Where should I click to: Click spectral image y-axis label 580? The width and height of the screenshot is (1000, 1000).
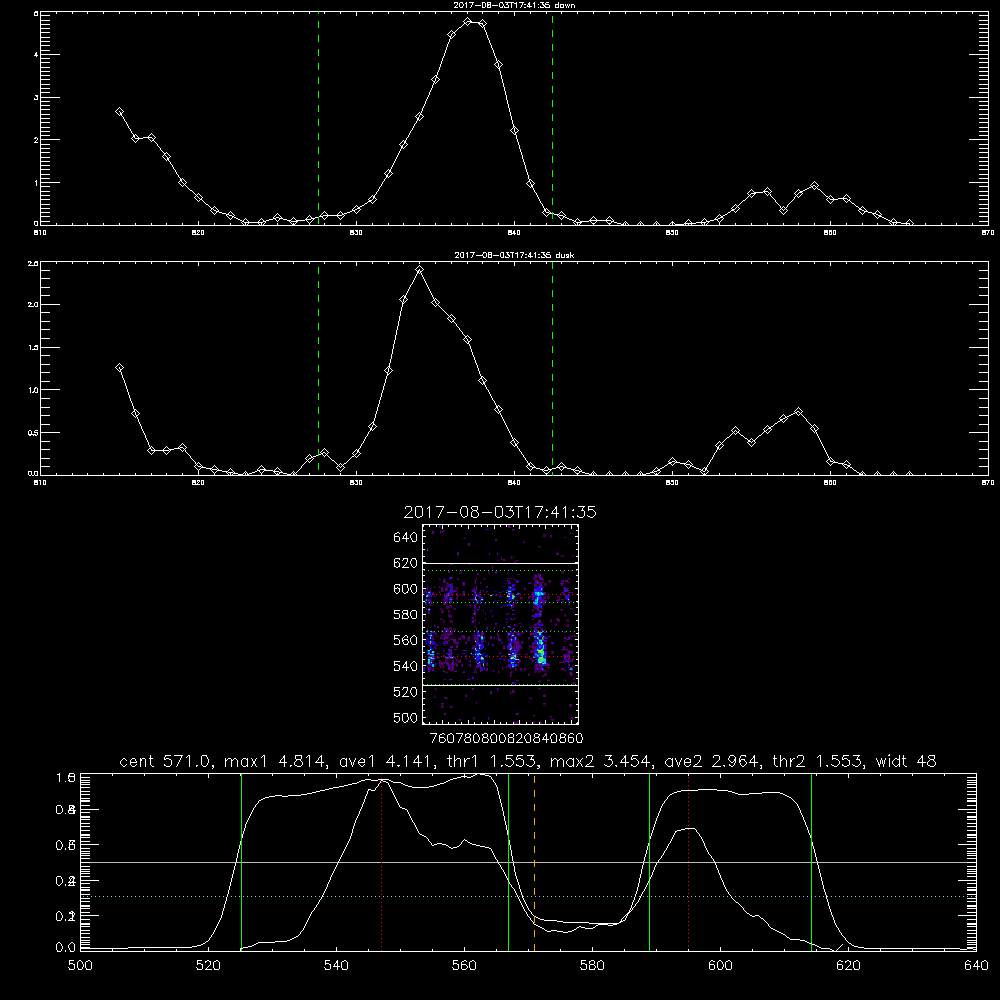(406, 615)
